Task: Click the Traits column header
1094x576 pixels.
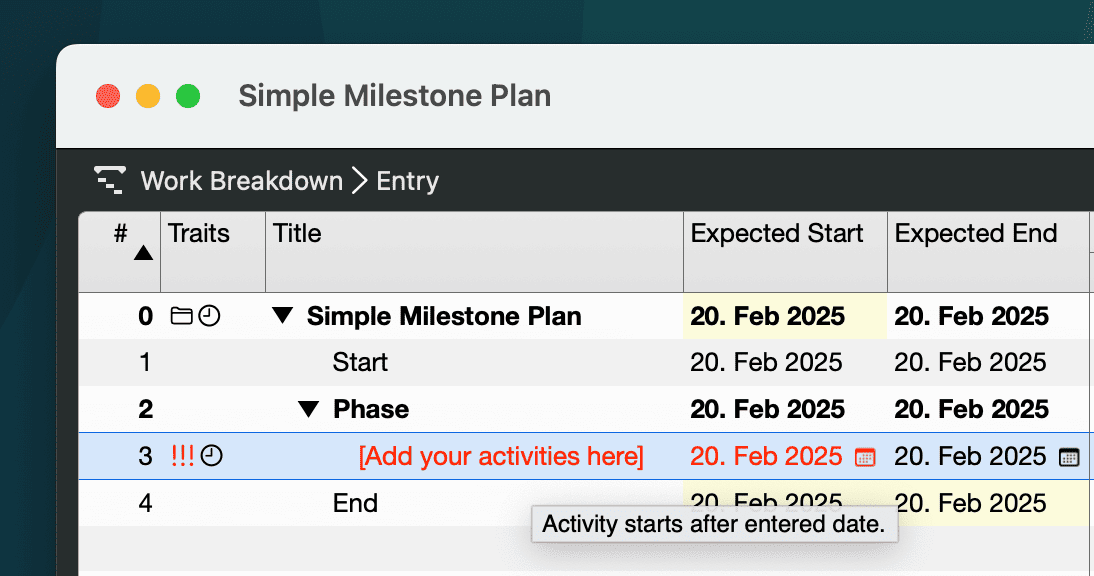Action: tap(198, 233)
